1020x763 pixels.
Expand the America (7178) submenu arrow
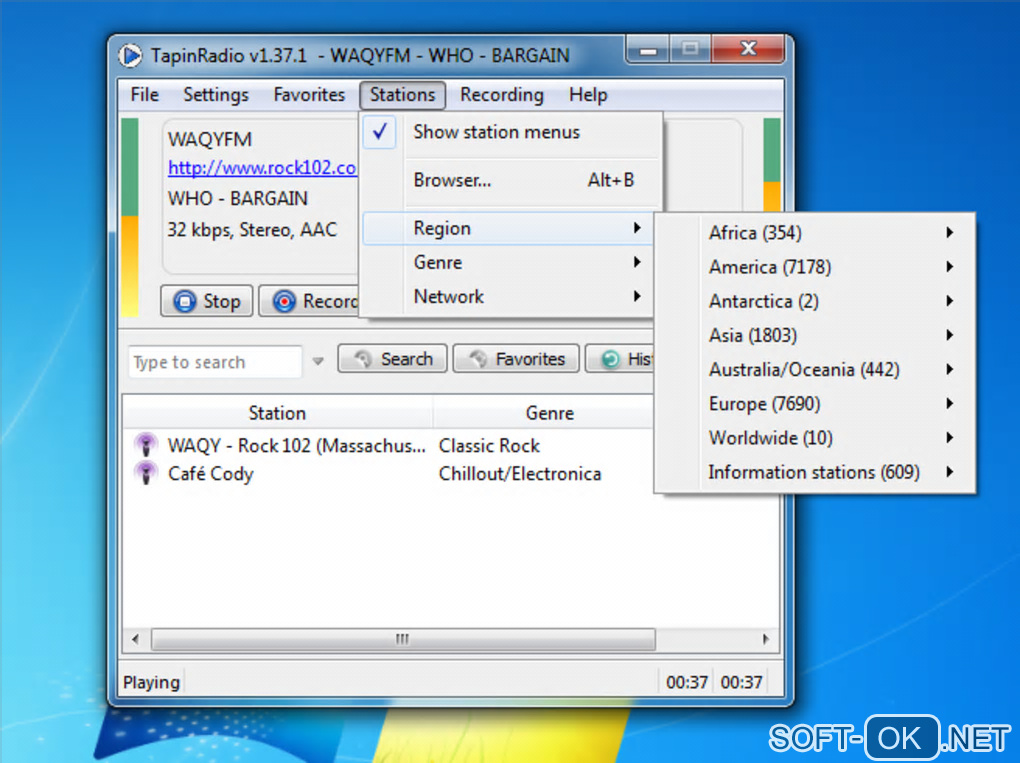(950, 267)
